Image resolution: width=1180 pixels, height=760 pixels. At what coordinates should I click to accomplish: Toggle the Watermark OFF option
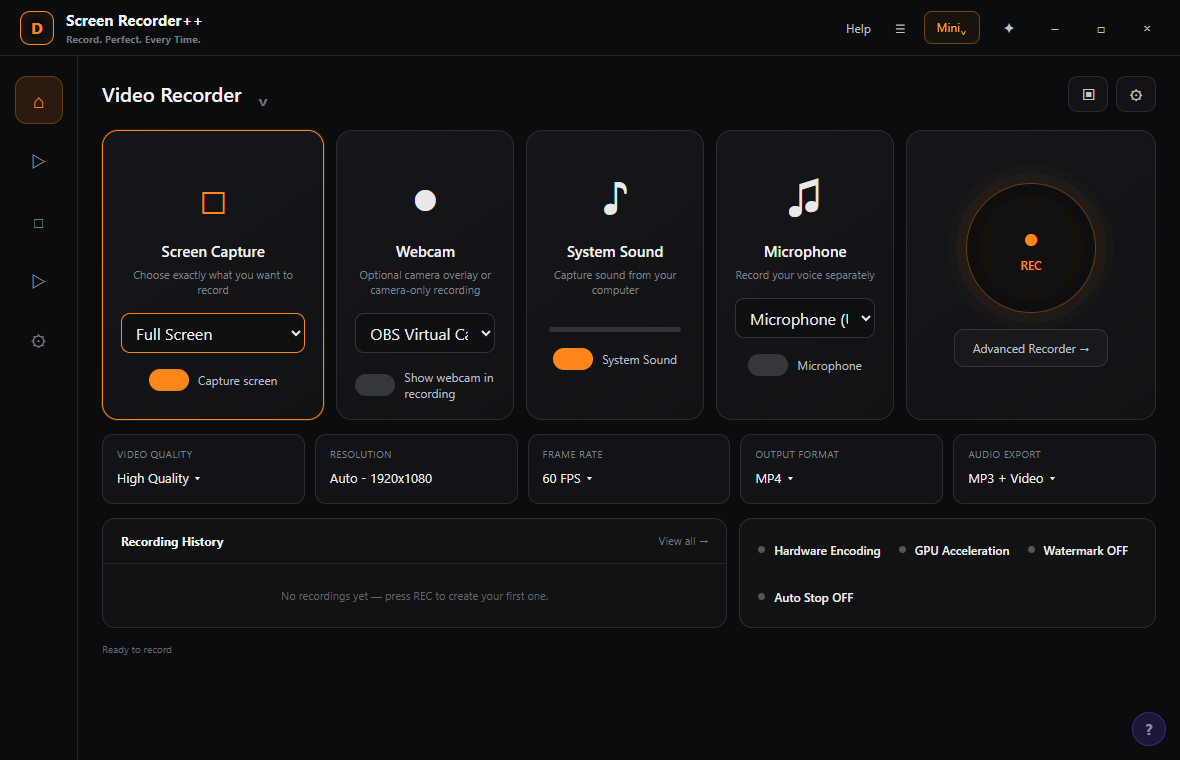click(x=1078, y=551)
